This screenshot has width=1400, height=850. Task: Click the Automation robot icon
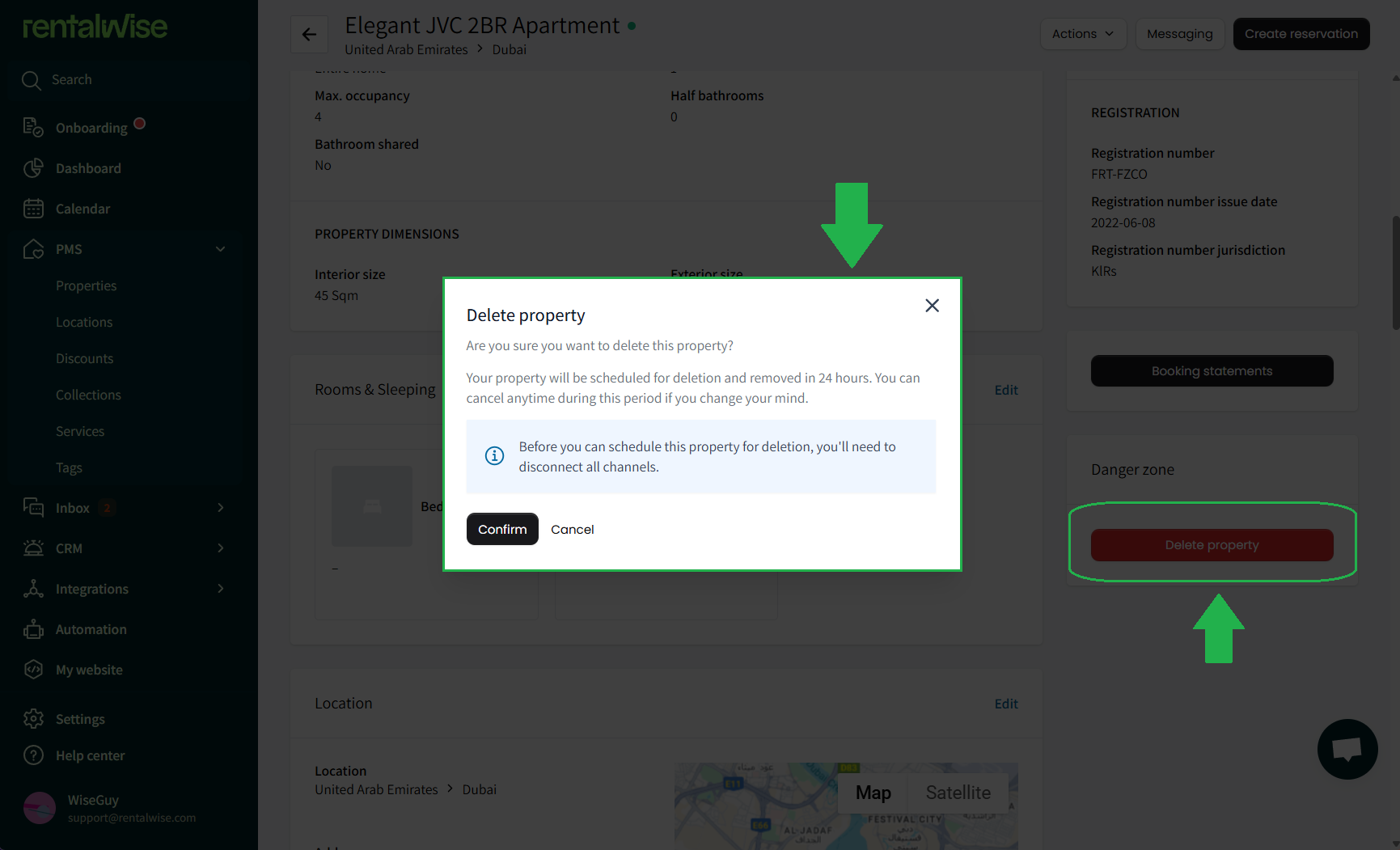[33, 629]
